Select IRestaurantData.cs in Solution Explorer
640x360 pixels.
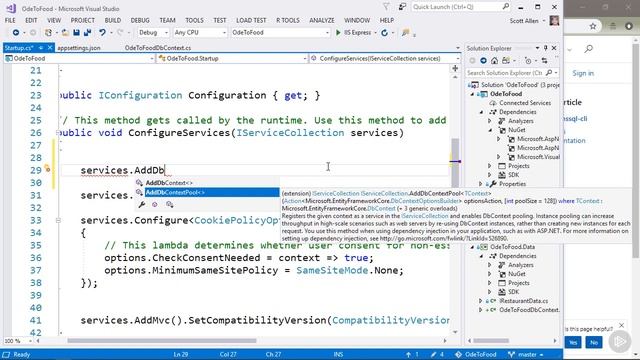[524, 301]
